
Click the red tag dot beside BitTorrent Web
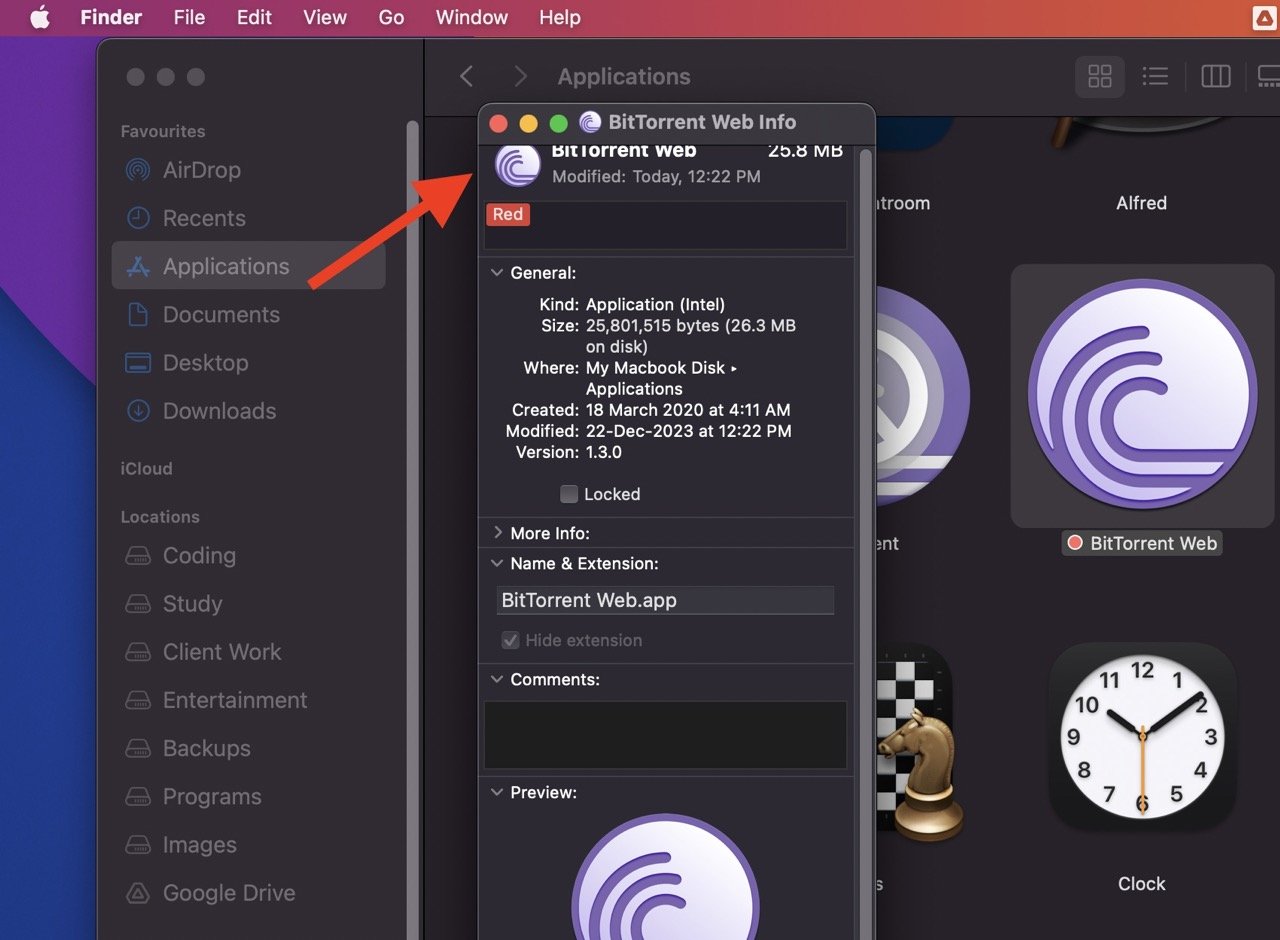(1075, 543)
